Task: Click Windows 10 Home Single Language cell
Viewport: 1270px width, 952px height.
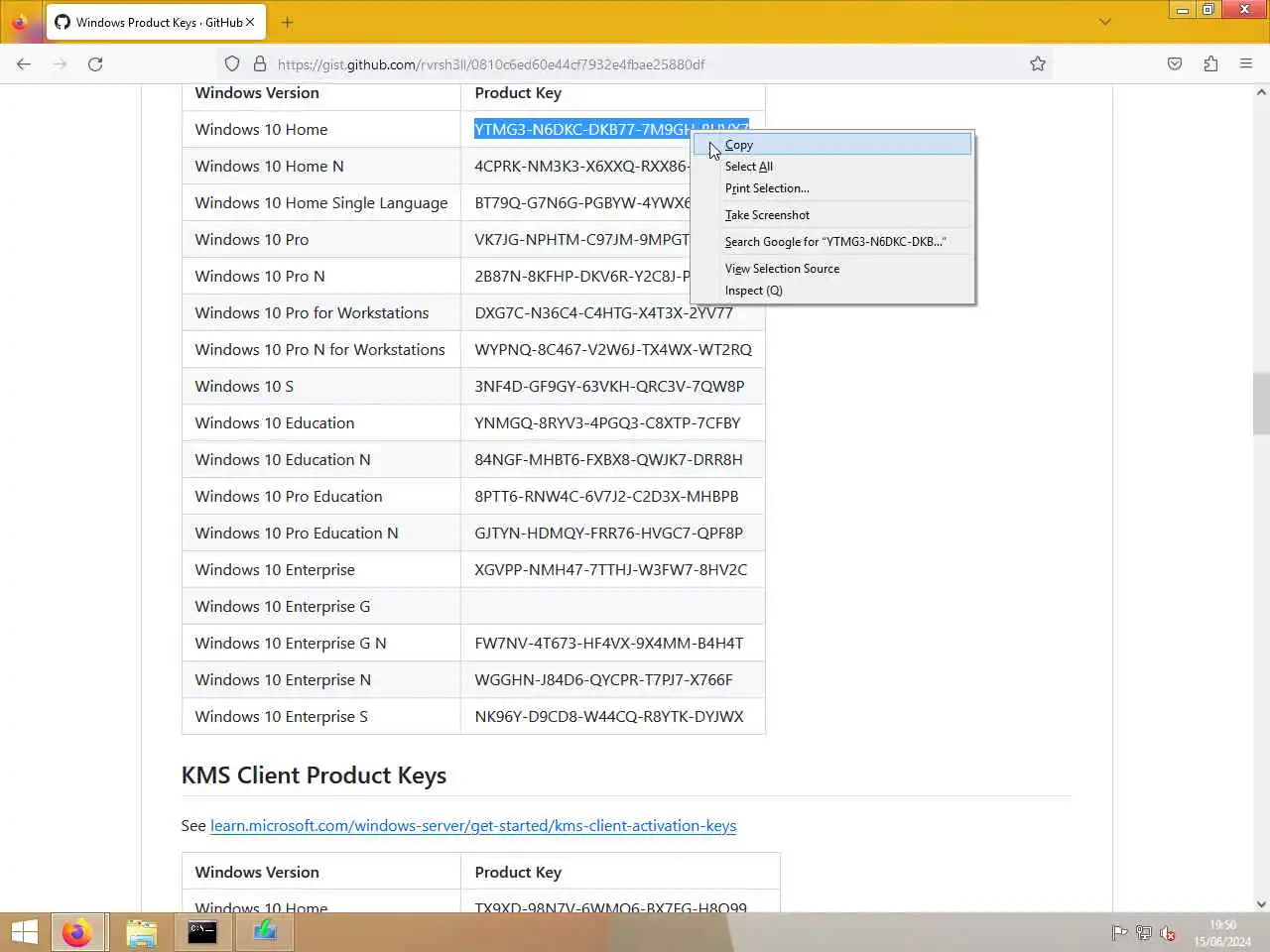Action: pos(321,202)
